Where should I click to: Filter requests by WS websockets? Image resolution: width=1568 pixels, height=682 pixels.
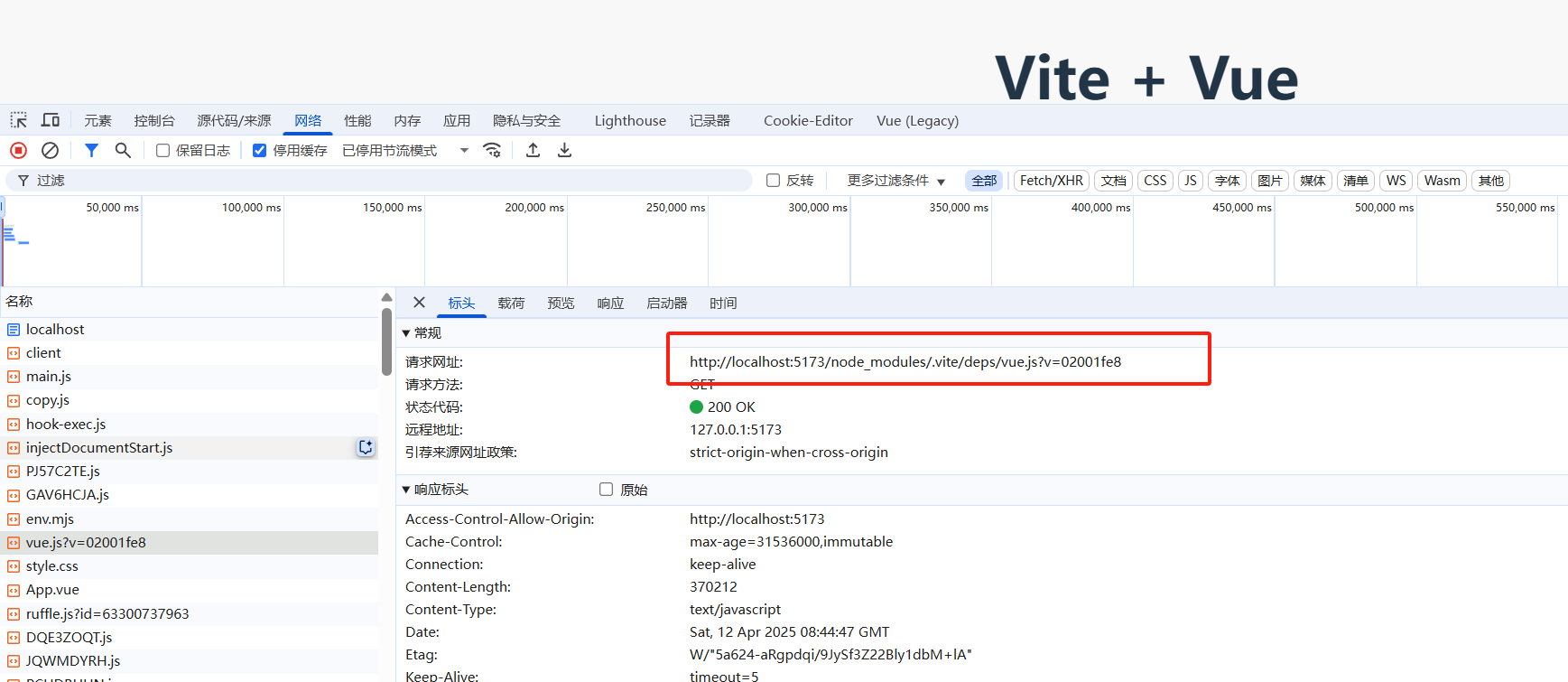click(x=1396, y=181)
